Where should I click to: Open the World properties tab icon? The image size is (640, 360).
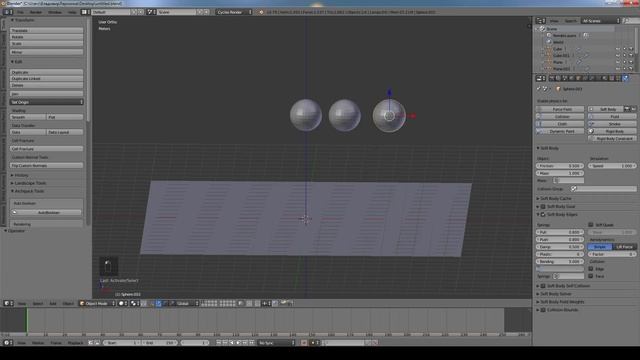pos(571,78)
